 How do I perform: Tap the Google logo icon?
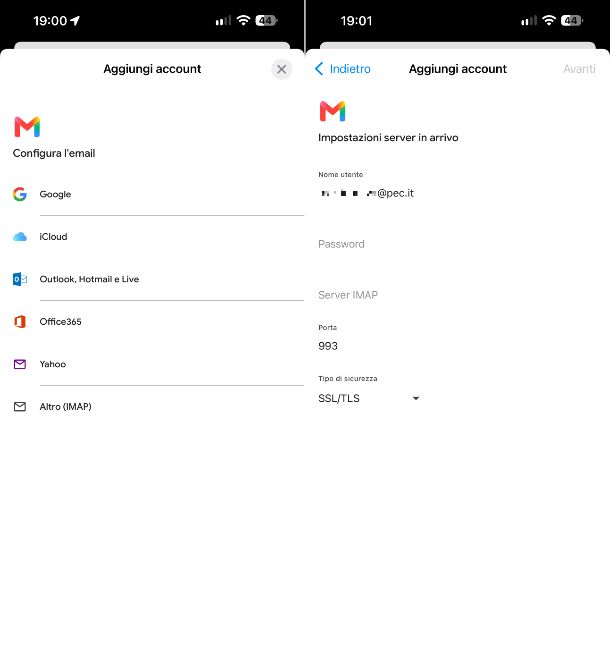[x=20, y=194]
